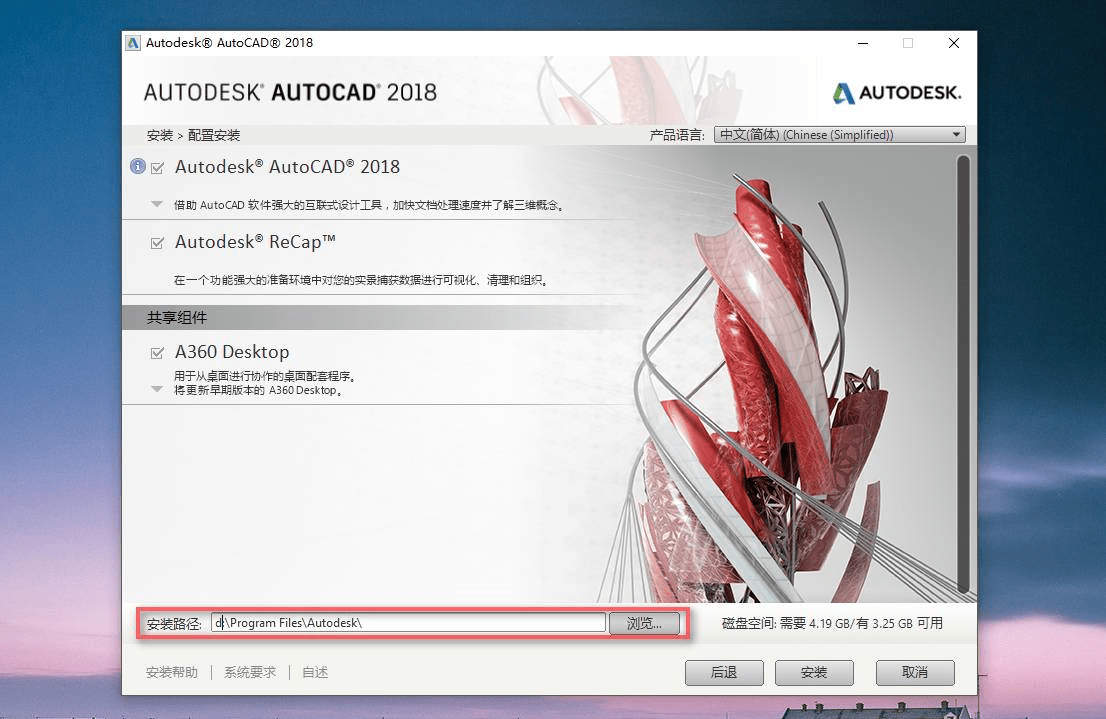Open the 自述 readme link
This screenshot has height=719, width=1106.
click(x=314, y=672)
